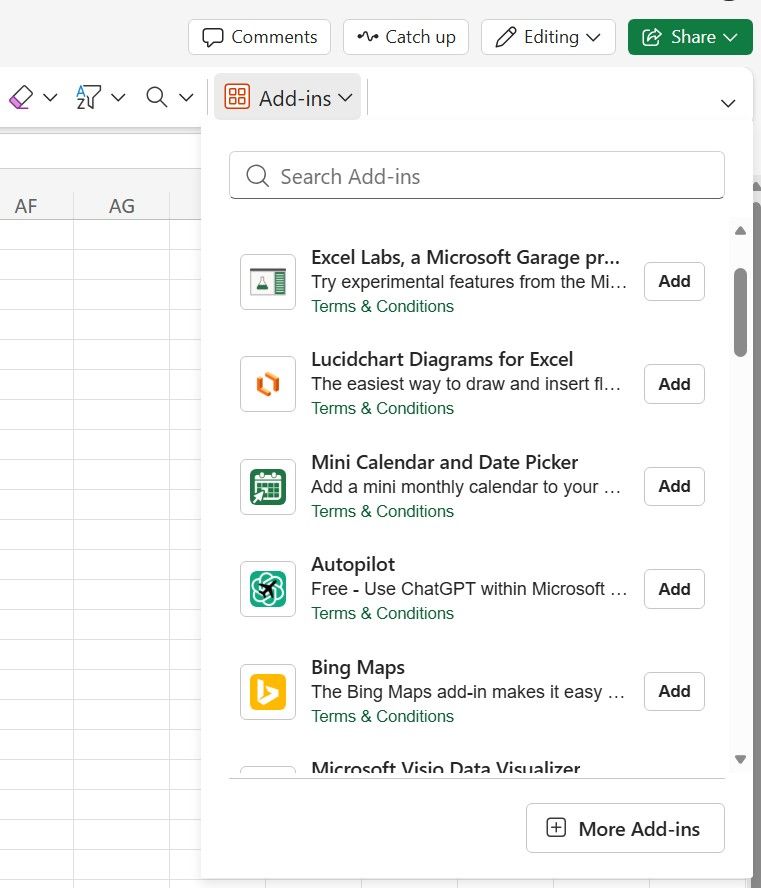Open Autopilot Terms & Conditions link
Screen dimensions: 761x888
point(383,613)
